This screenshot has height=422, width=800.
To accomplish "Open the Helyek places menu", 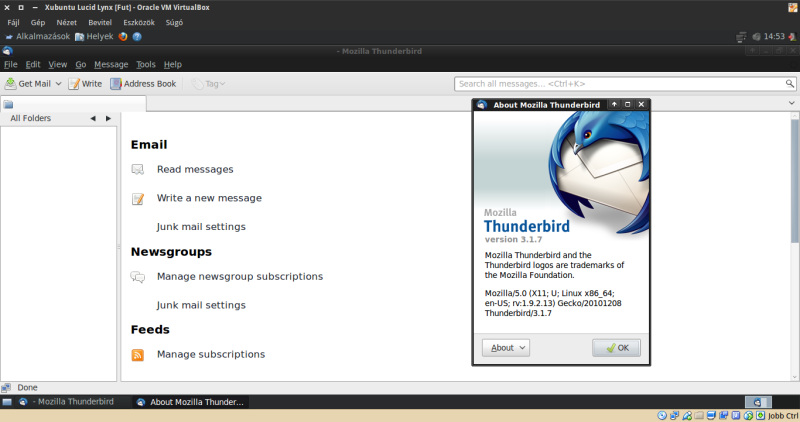I will 94,36.
